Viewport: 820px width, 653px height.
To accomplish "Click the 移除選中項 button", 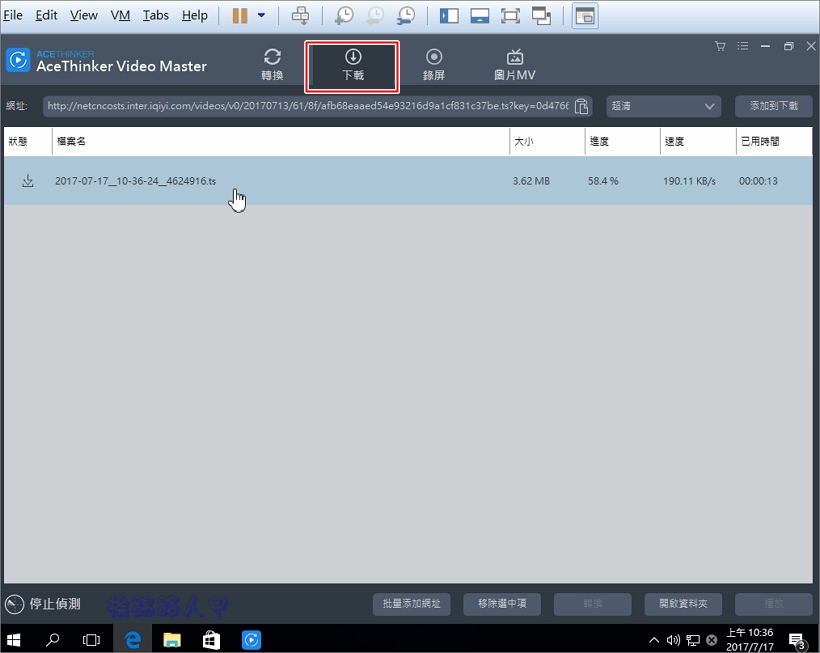I will 502,604.
